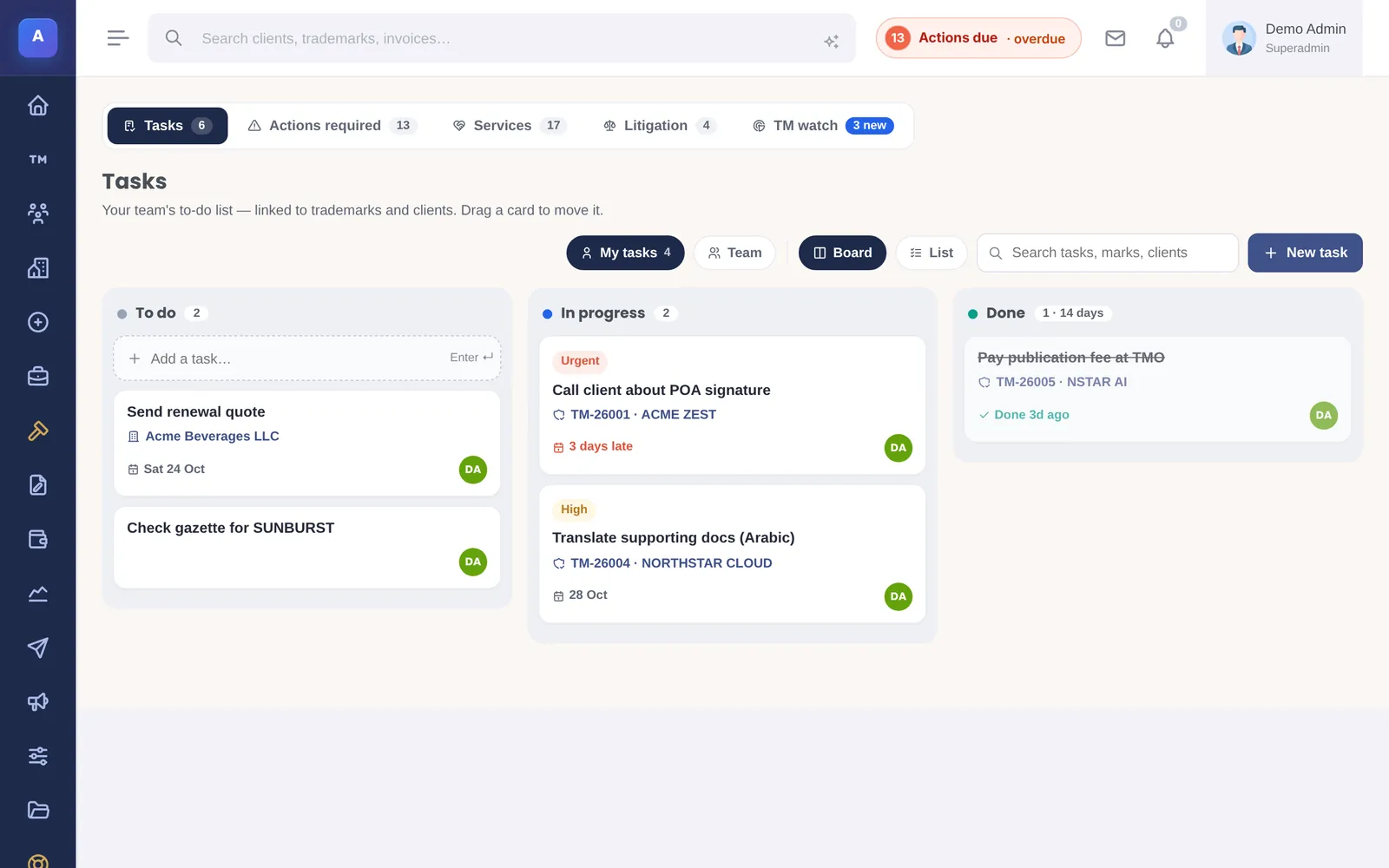Open the paper plane send sidebar icon
The image size is (1389, 868).
point(37,648)
